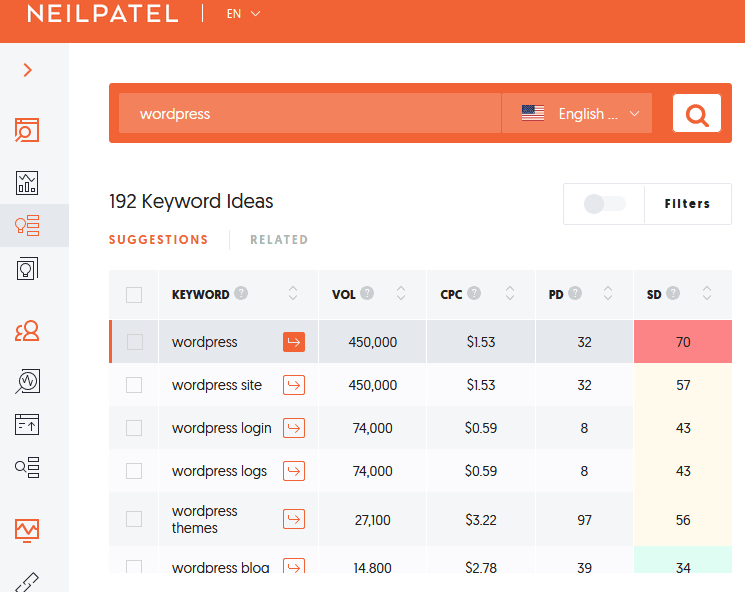Tick the checkbox for 'wordpress' row
This screenshot has height=592, width=745.
coord(134,342)
